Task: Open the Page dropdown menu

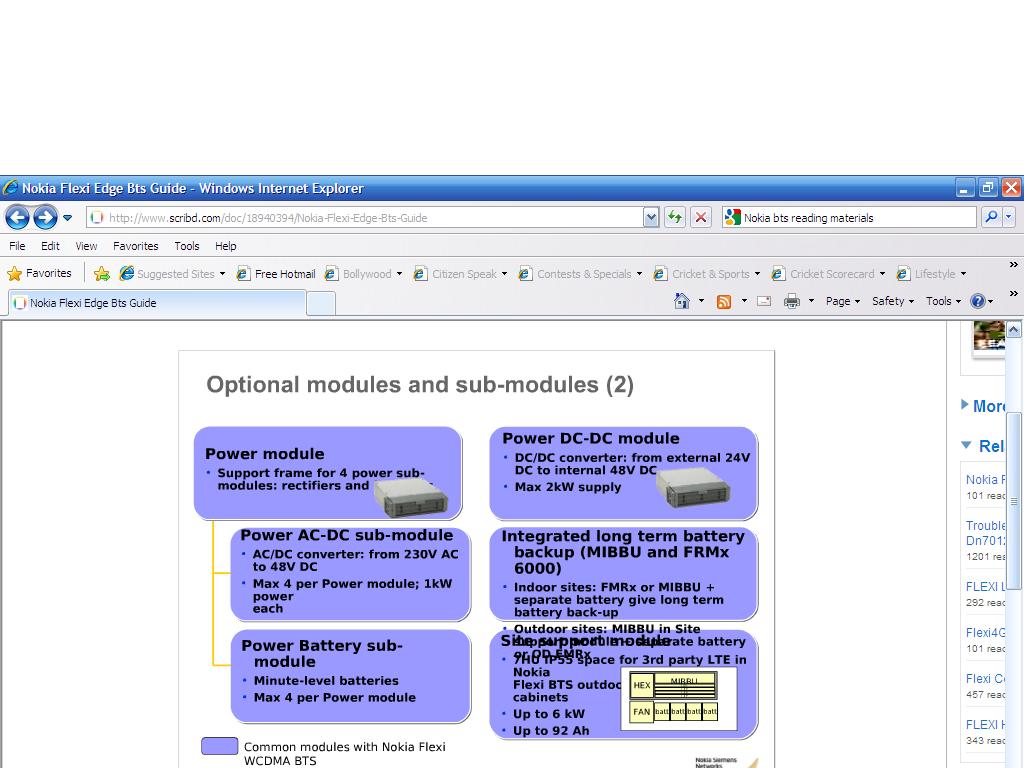Action: [x=843, y=301]
